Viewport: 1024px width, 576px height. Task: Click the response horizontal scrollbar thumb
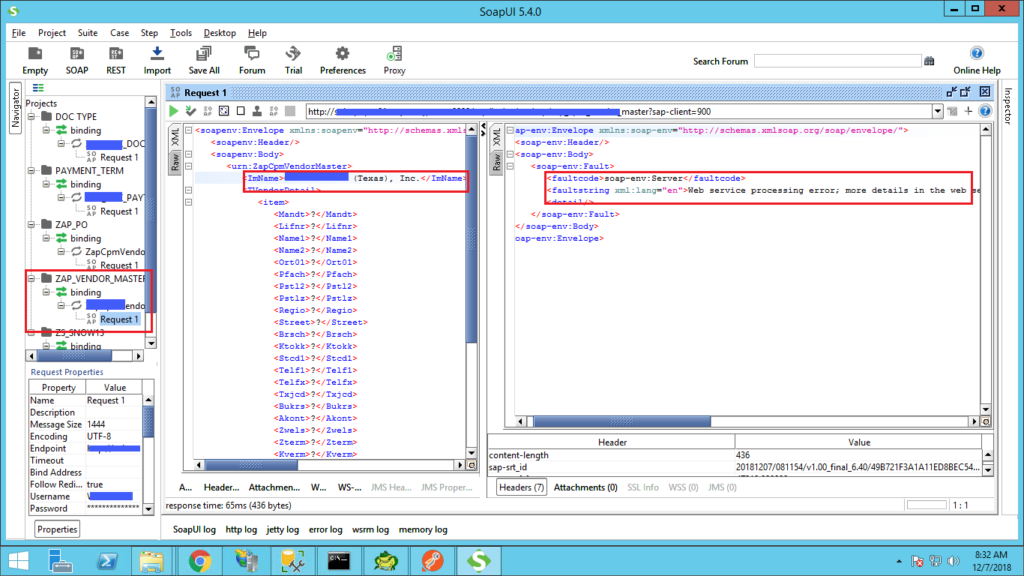[x=622, y=422]
